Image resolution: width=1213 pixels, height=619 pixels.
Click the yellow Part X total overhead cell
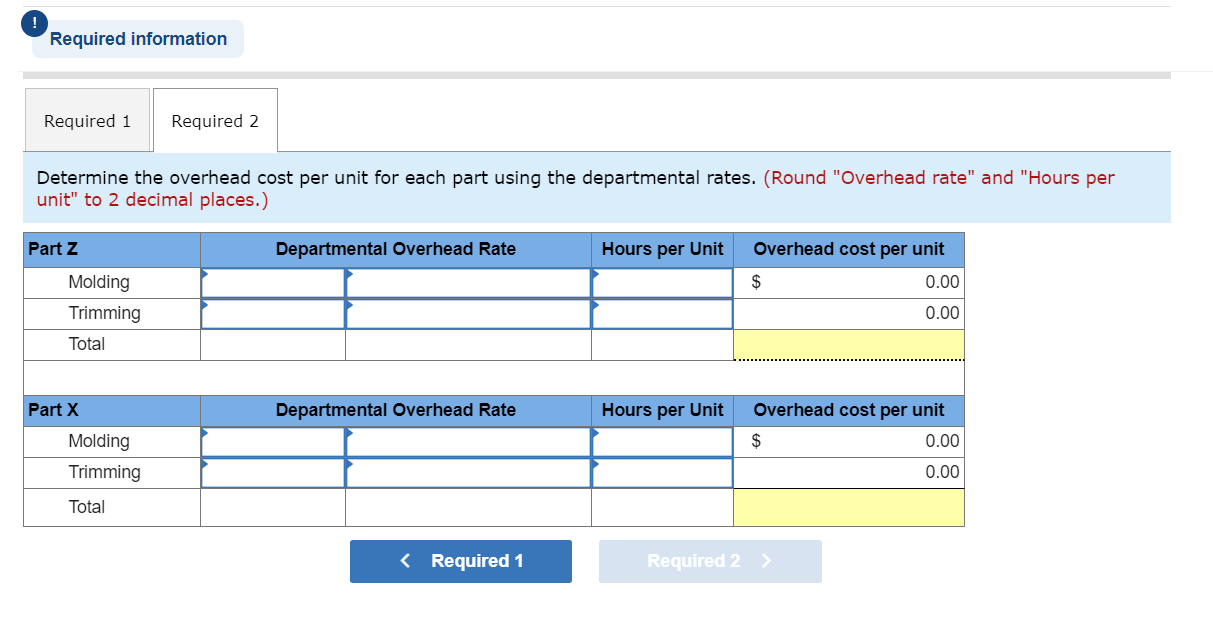click(x=848, y=507)
